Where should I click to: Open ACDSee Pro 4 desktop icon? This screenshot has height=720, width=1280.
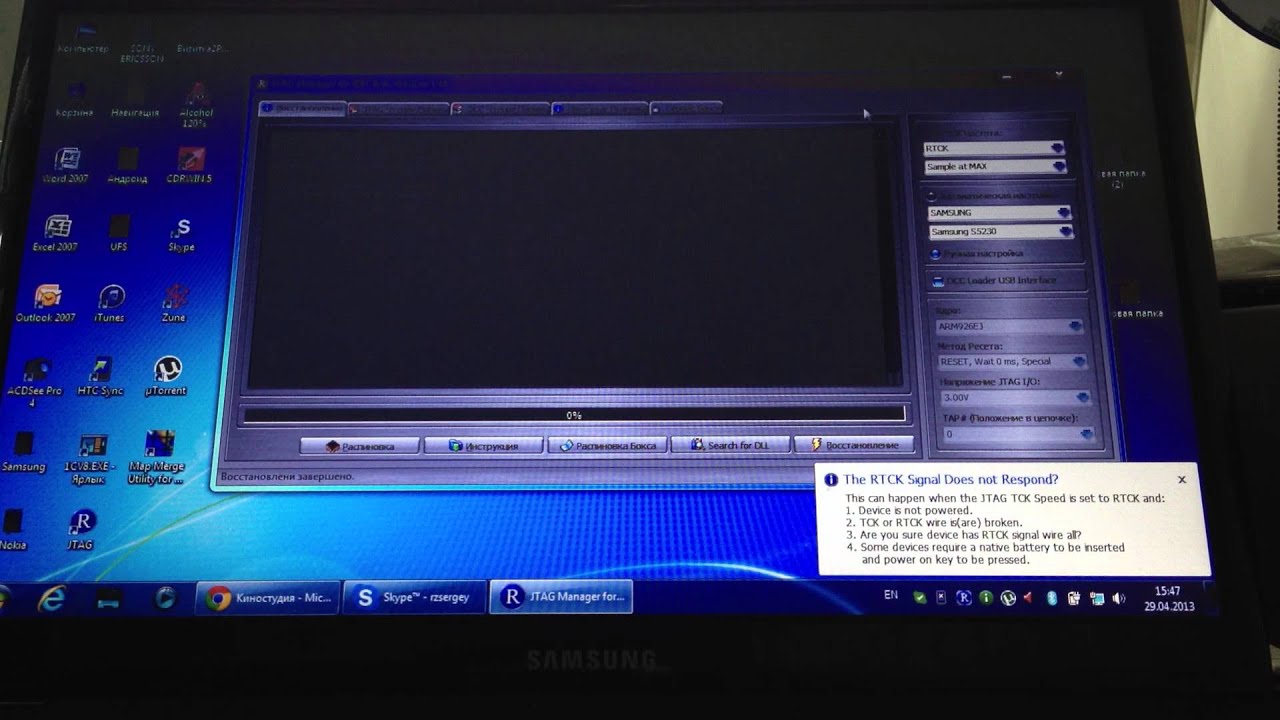(35, 382)
